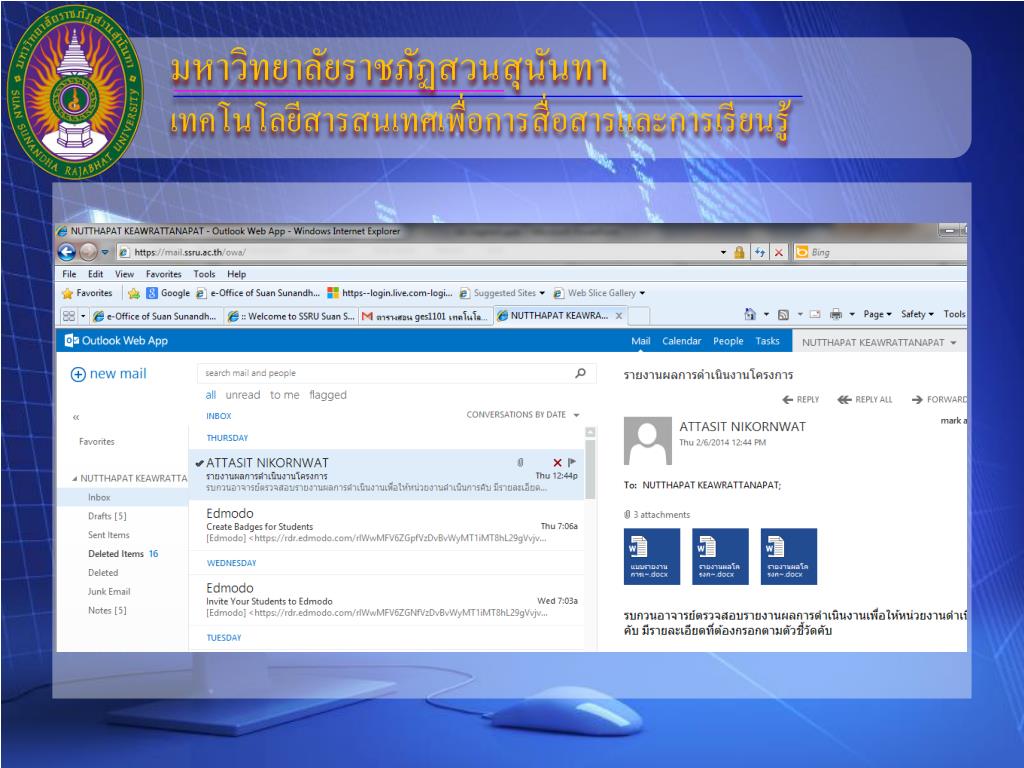The height and width of the screenshot is (768, 1024).
Task: Click the Bing search provider icon
Action: [802, 252]
